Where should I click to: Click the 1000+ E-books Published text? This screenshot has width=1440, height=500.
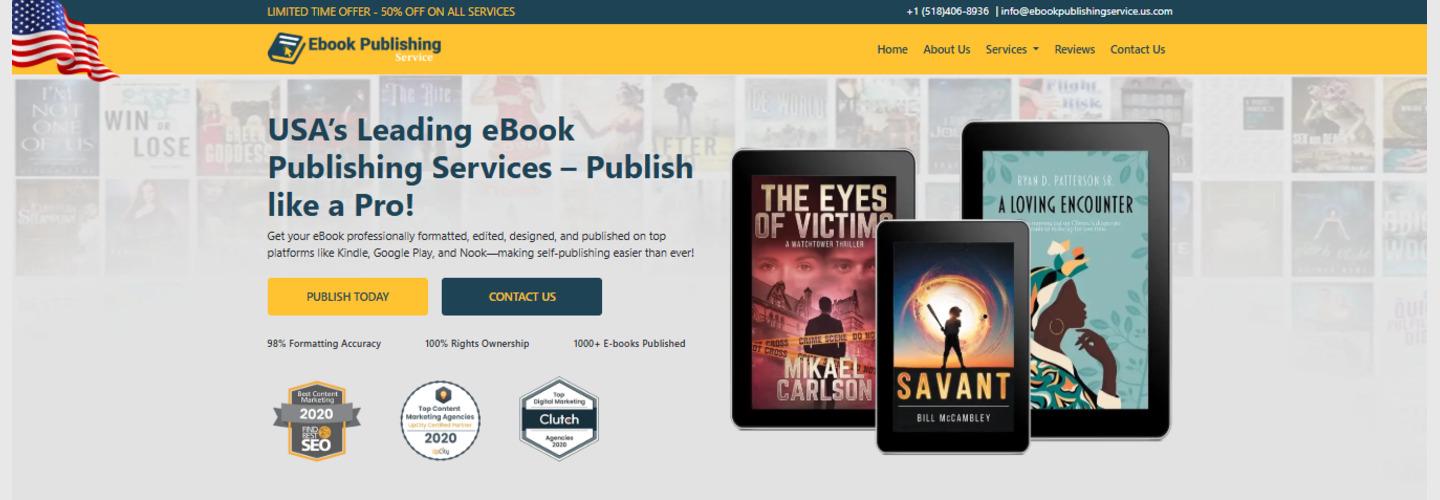pyautogui.click(x=629, y=344)
